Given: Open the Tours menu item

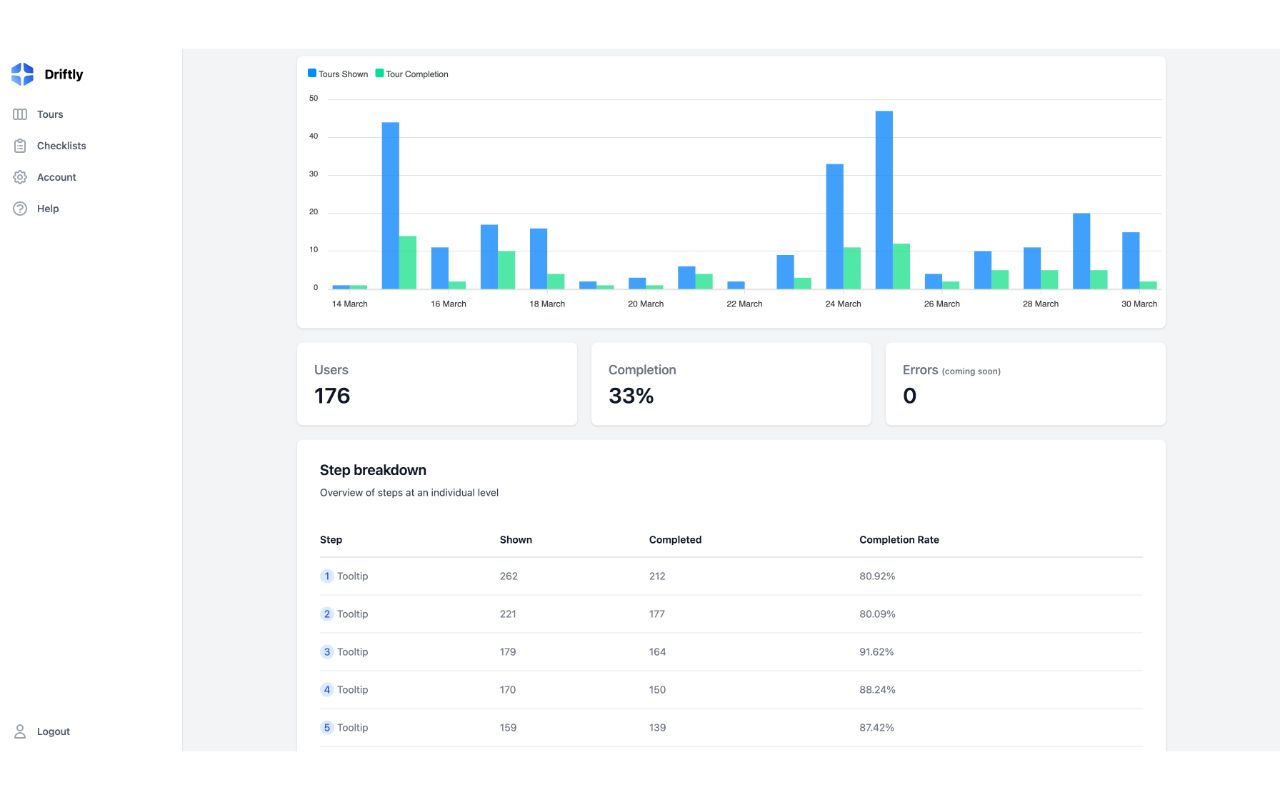Looking at the screenshot, I should [50, 115].
